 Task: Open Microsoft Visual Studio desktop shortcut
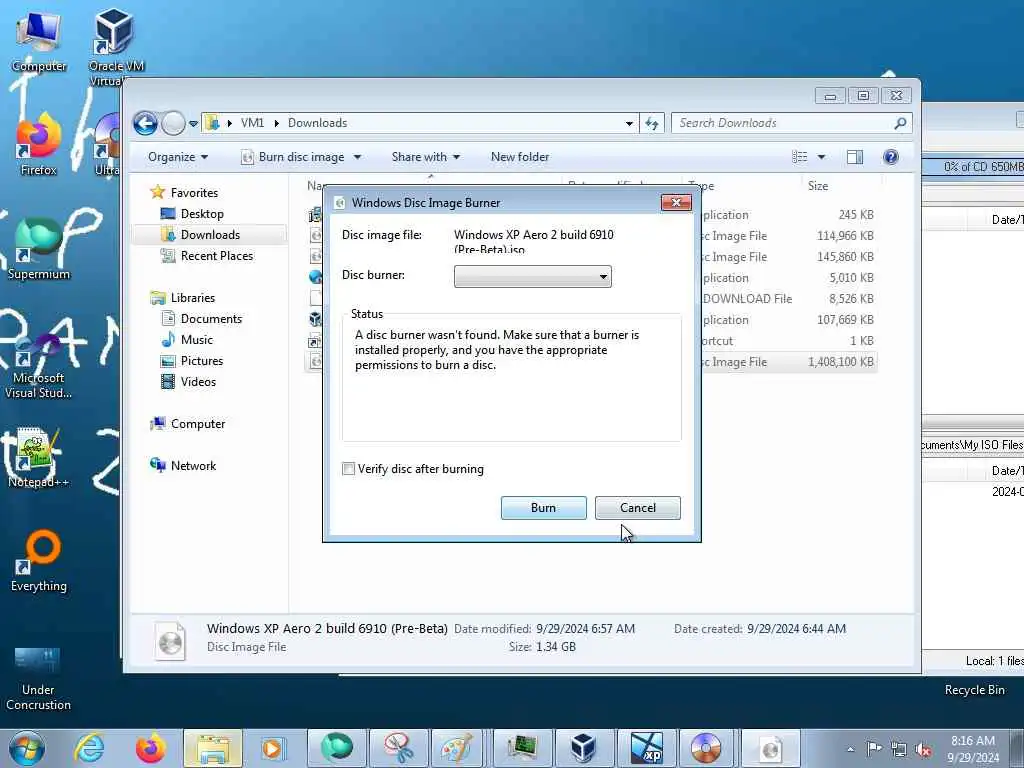click(39, 366)
